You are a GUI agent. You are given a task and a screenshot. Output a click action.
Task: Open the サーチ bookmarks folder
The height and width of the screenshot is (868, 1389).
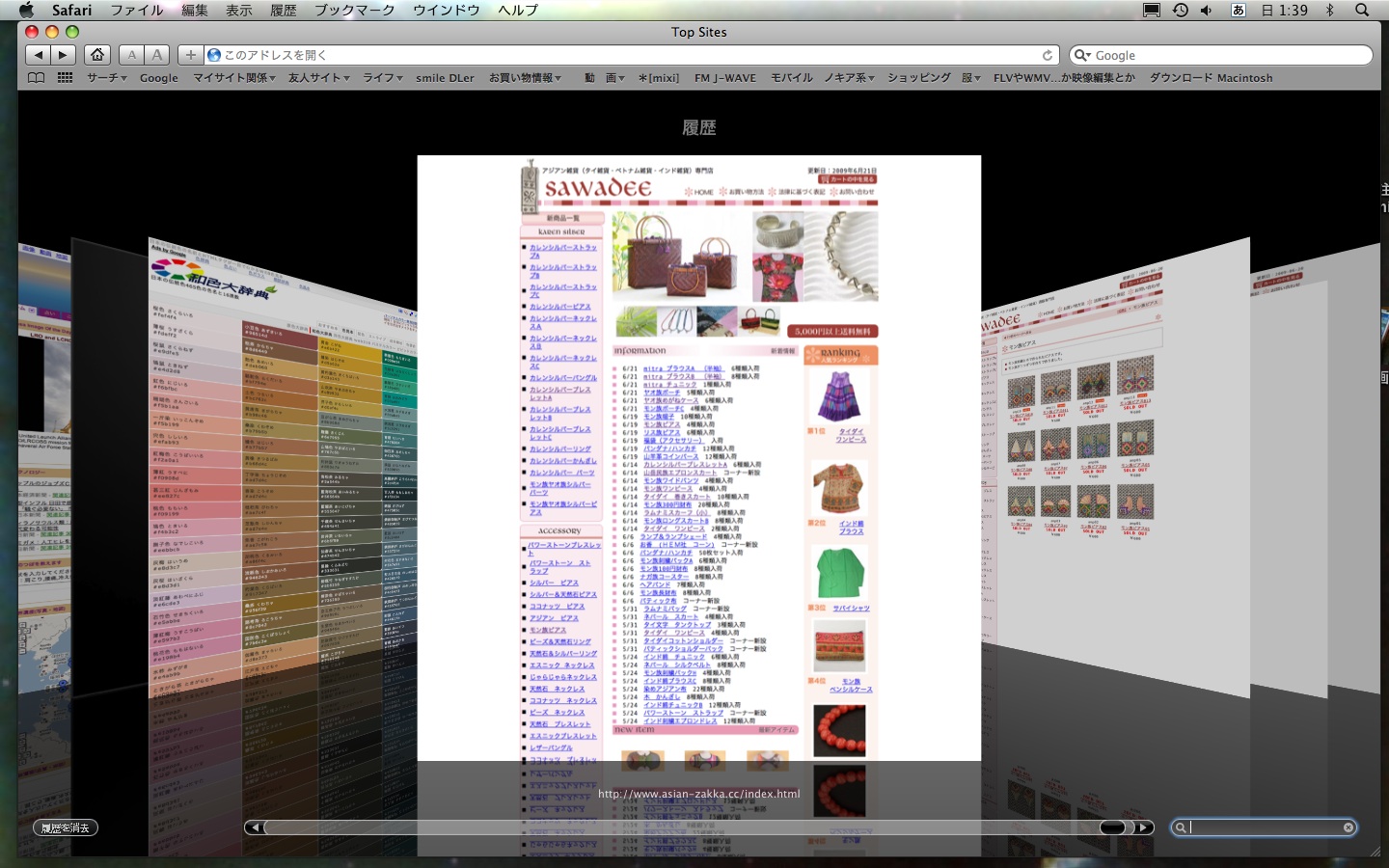click(x=107, y=78)
